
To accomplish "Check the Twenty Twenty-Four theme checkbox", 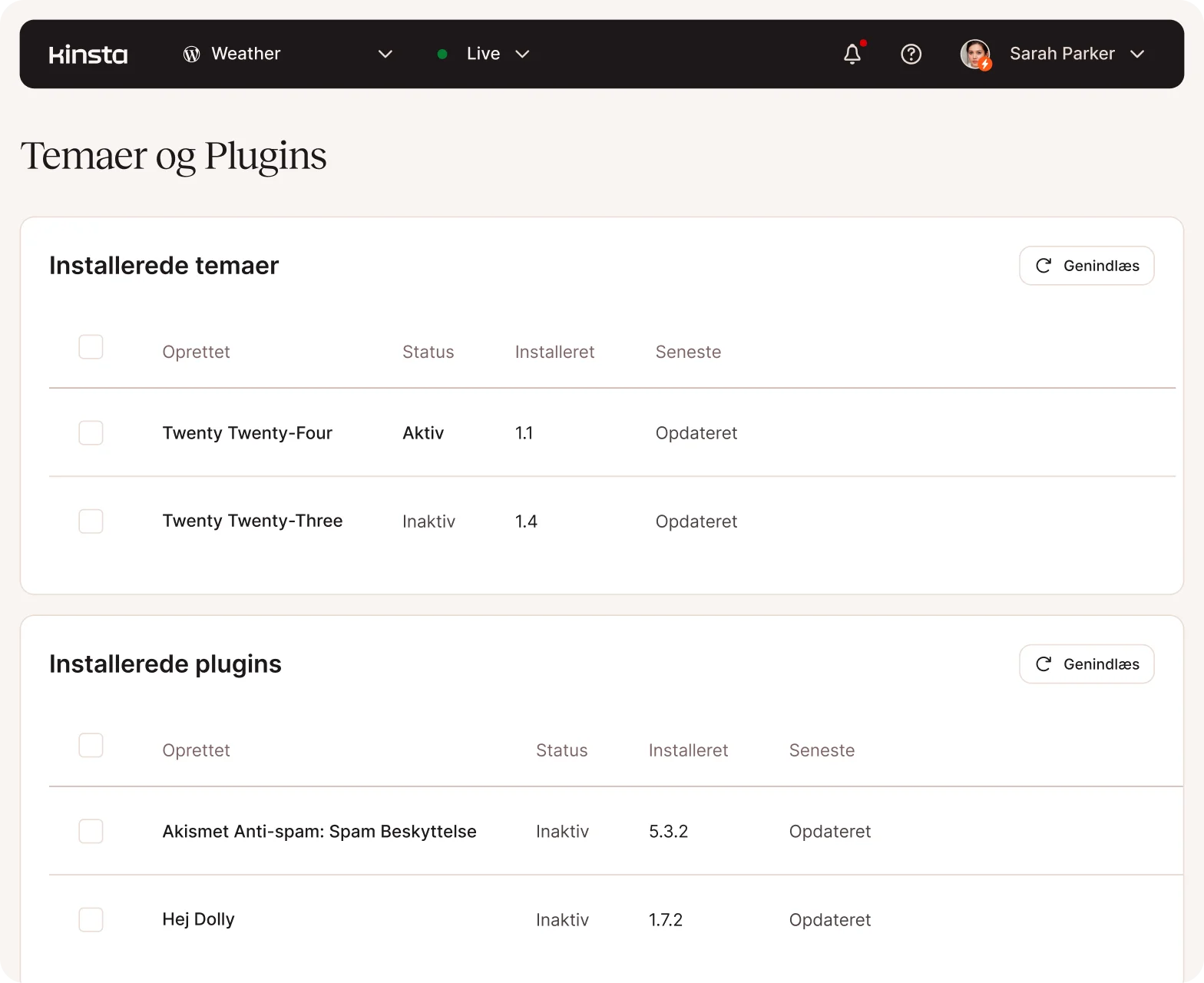I will click(91, 433).
